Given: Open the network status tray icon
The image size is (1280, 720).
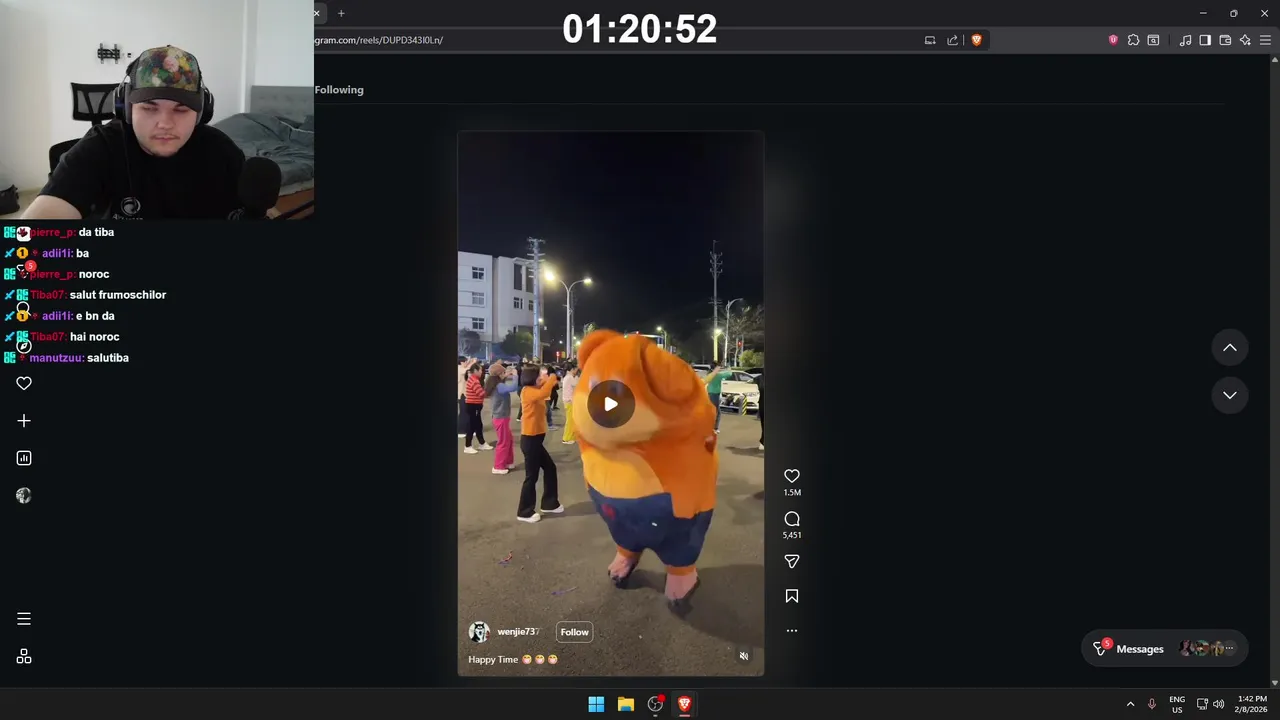Looking at the screenshot, I should [x=1203, y=704].
